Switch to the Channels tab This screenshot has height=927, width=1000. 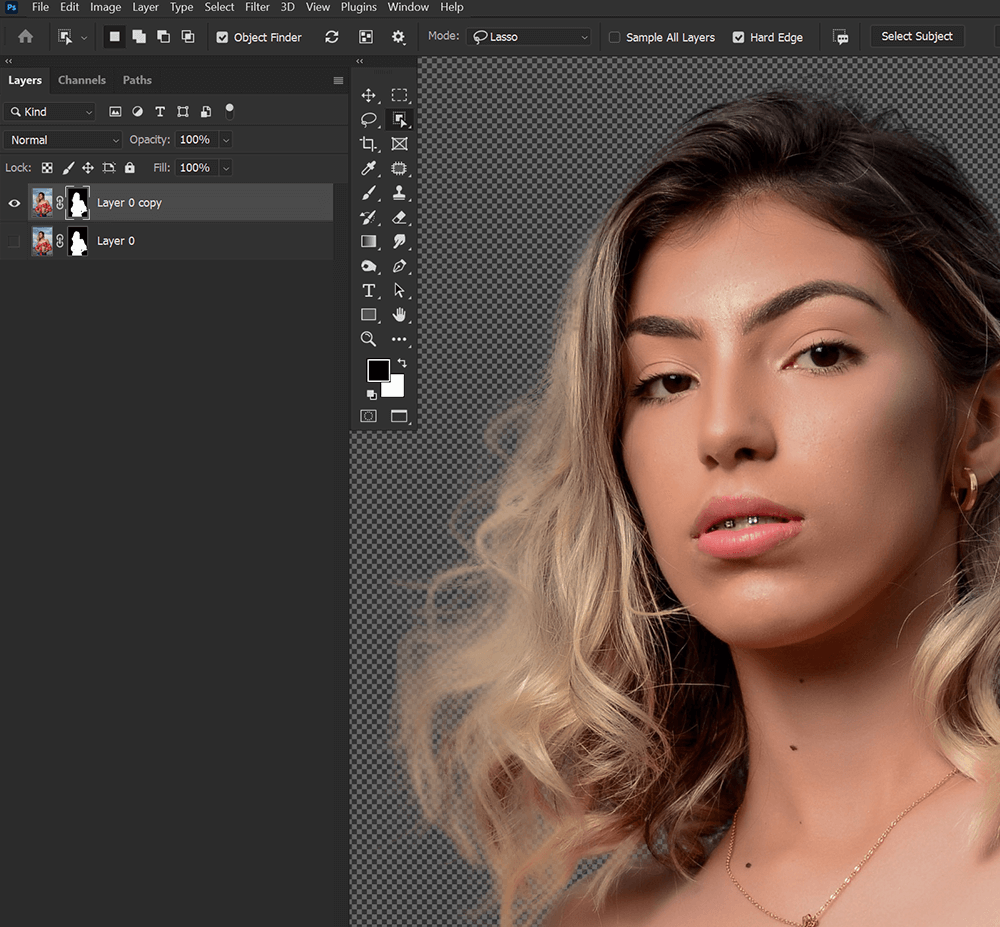click(x=82, y=80)
